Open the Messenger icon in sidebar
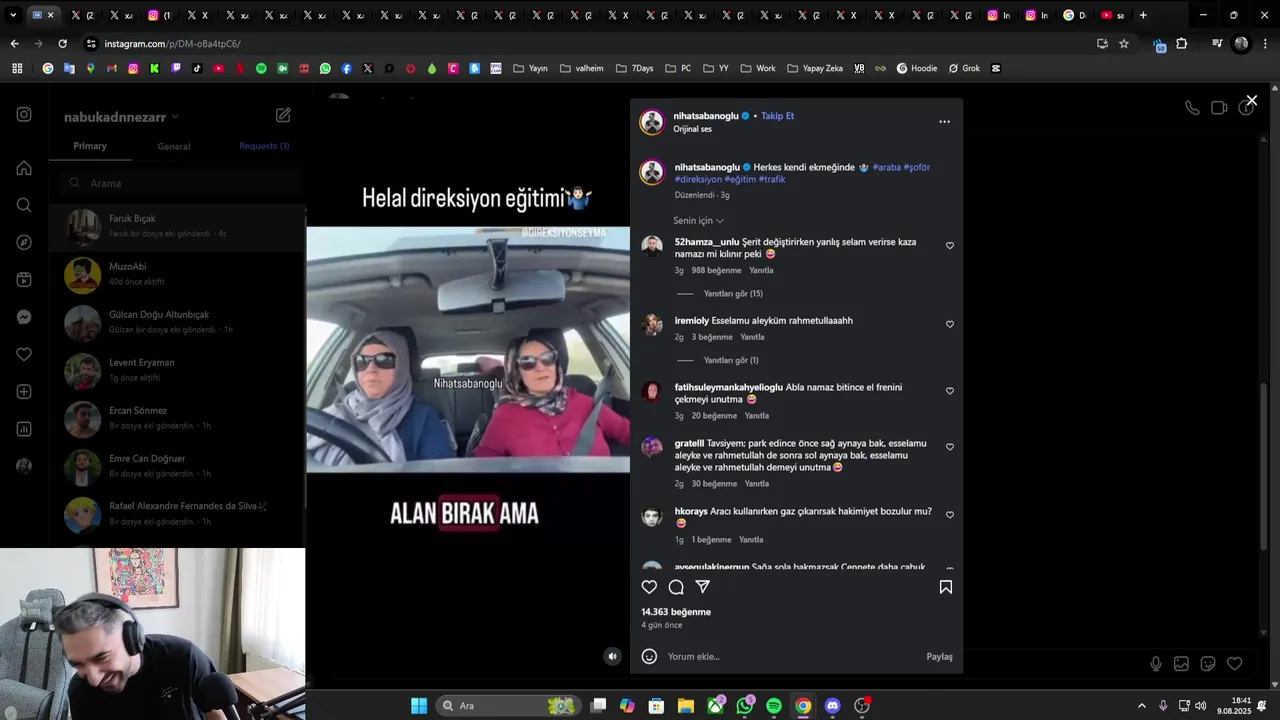The width and height of the screenshot is (1280, 720). click(x=24, y=317)
